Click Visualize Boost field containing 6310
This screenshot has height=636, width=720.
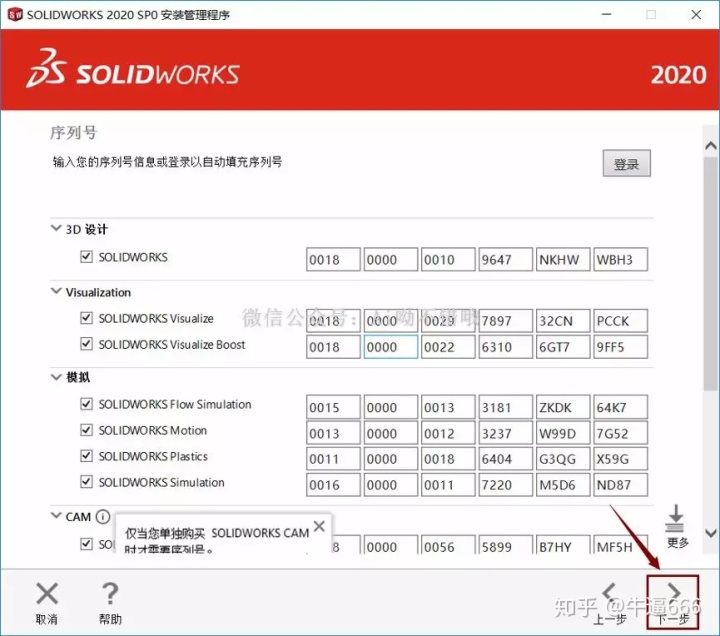506,347
